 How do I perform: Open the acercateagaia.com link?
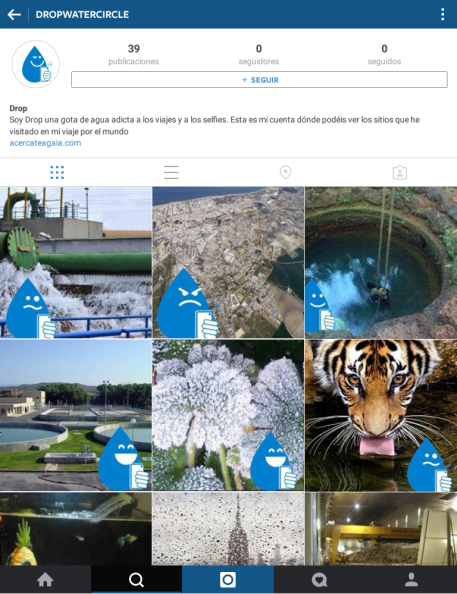[x=45, y=143]
